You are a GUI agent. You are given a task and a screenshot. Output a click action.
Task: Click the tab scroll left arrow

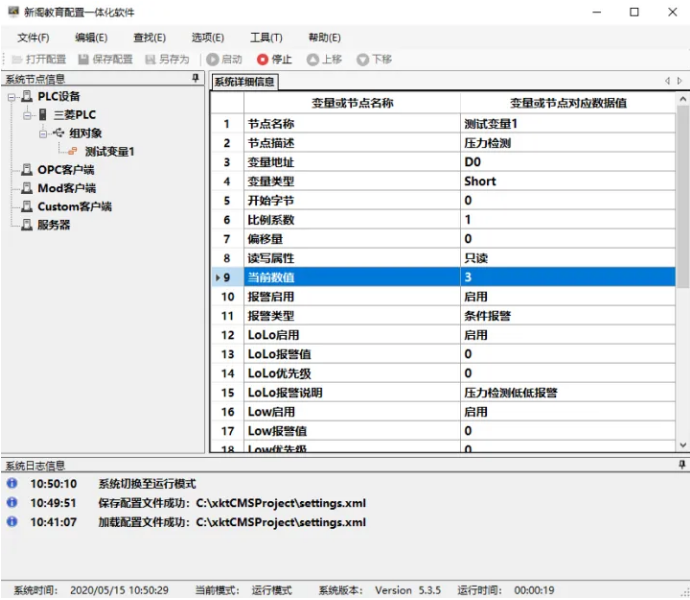point(668,81)
